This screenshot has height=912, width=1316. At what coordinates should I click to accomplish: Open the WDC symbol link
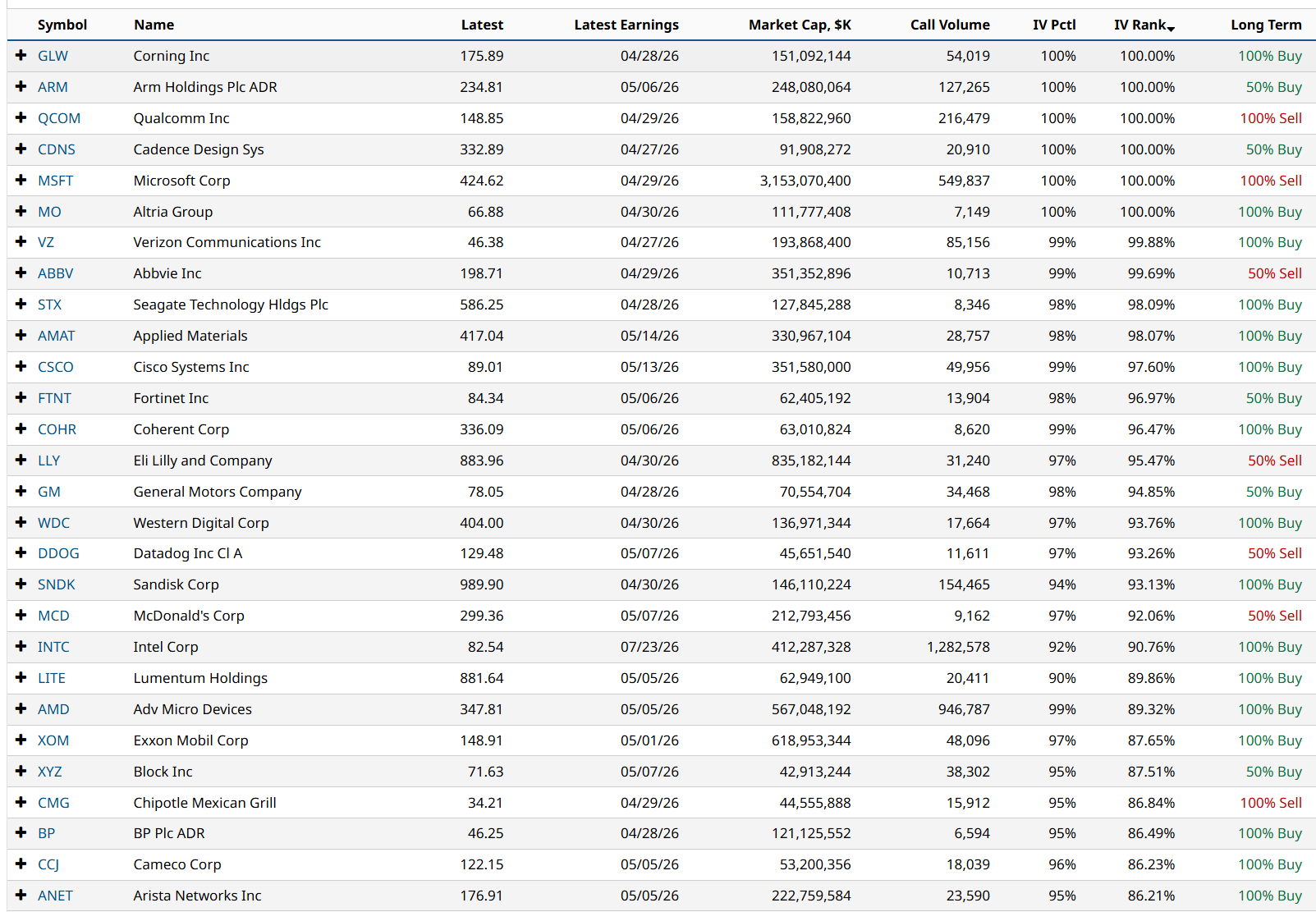(53, 523)
